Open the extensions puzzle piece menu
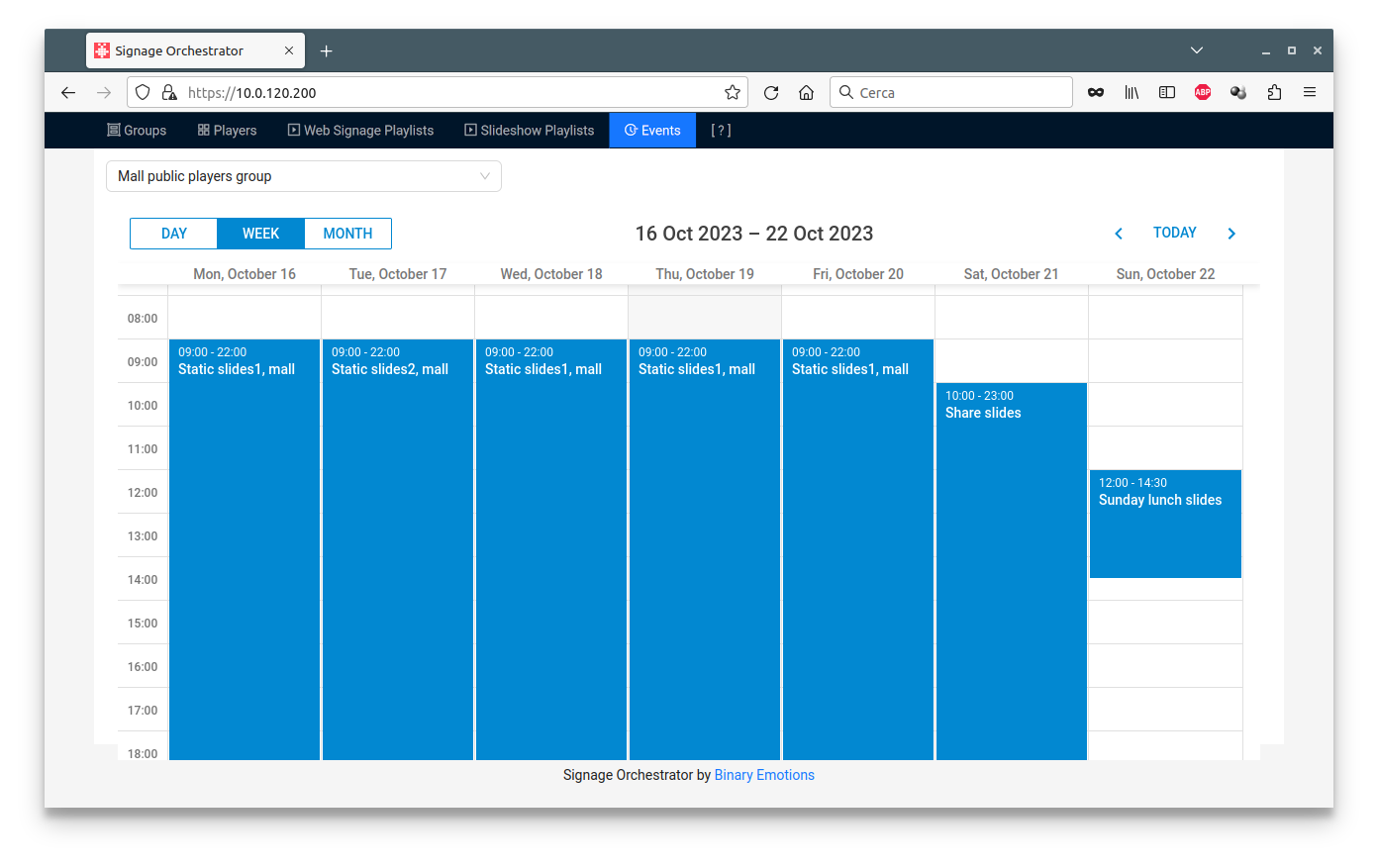This screenshot has width=1378, height=868. pyautogui.click(x=1274, y=92)
